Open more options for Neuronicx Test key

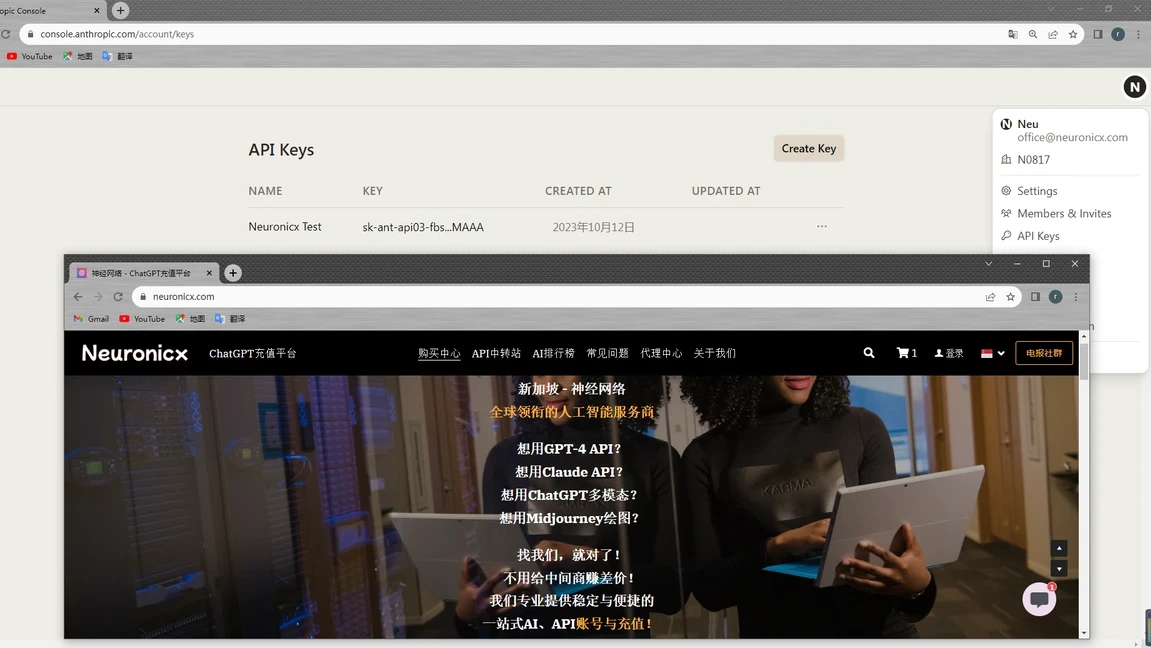click(x=821, y=226)
